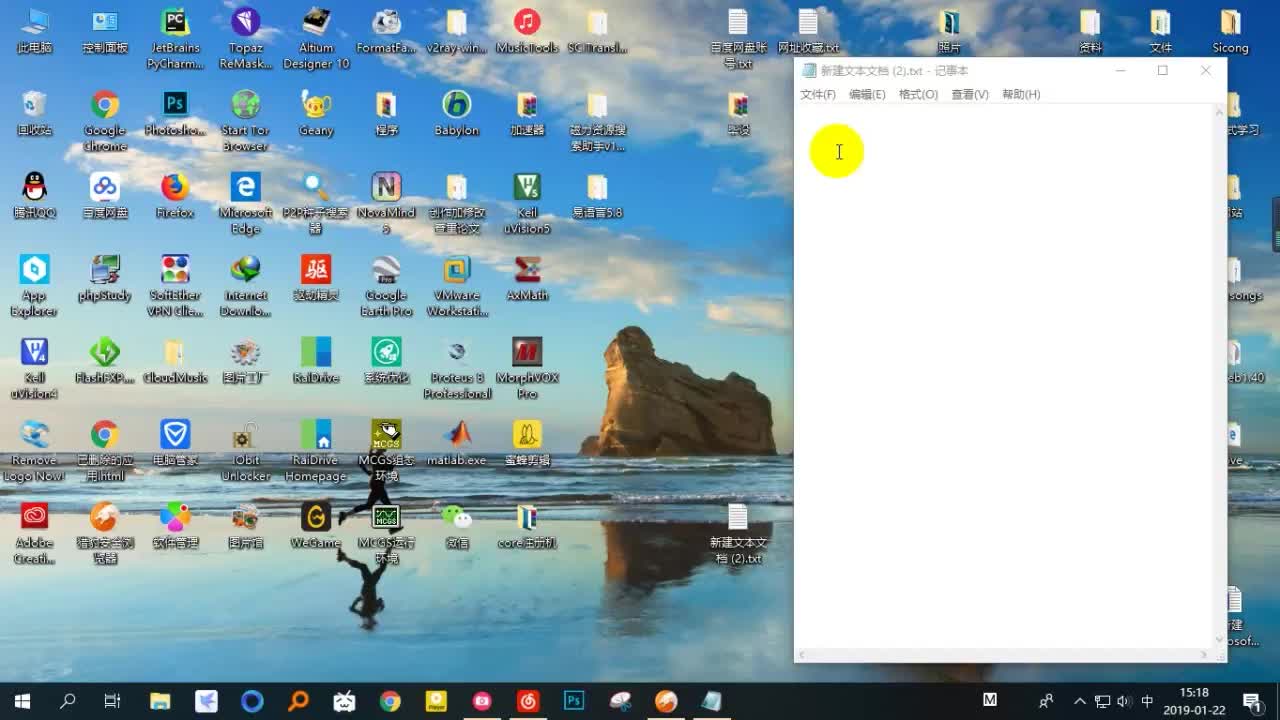Select Photoshop on the taskbar
The image size is (1280, 720).
(x=573, y=700)
